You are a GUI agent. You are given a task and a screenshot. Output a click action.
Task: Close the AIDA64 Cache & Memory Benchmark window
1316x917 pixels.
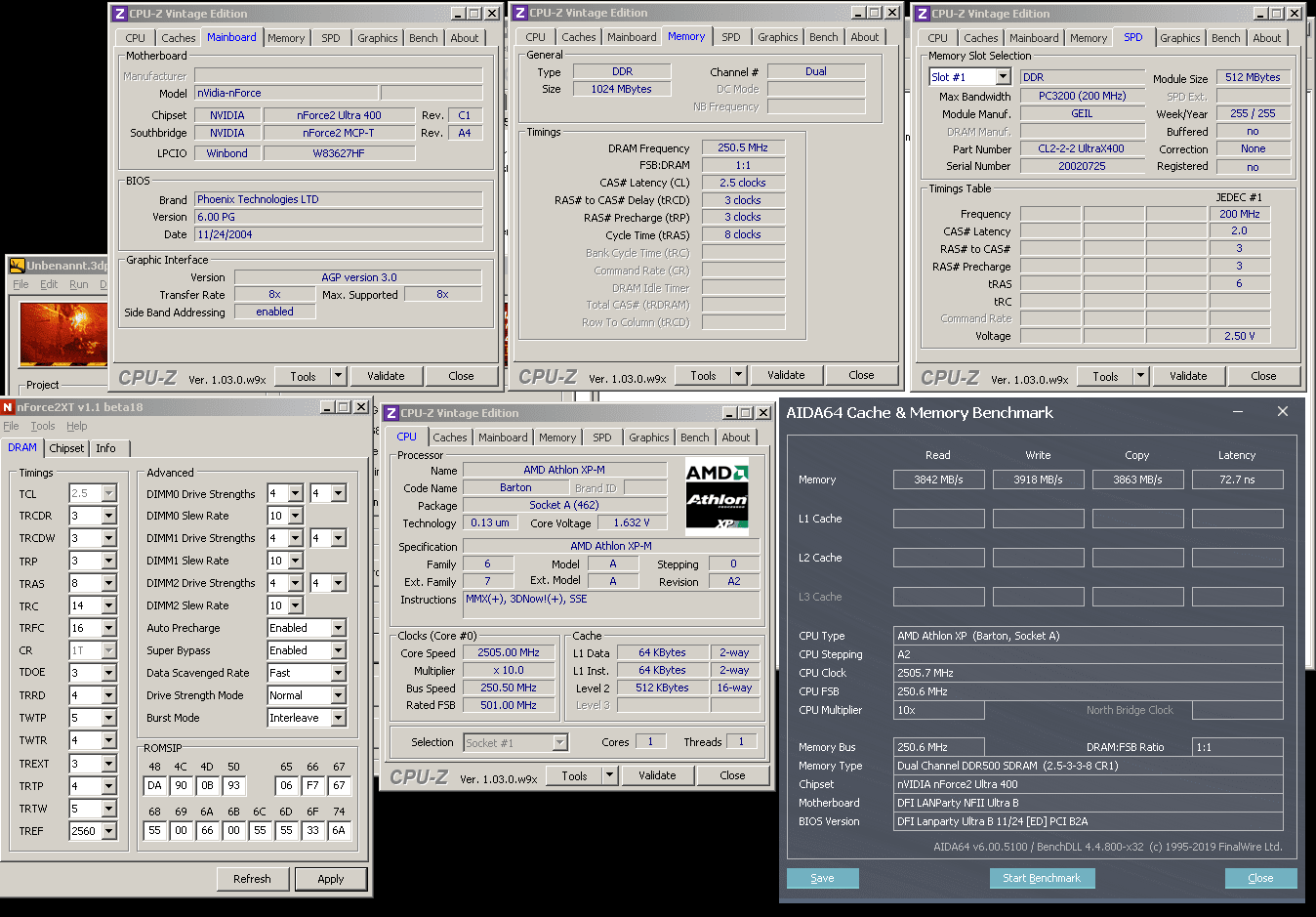pos(1283,412)
